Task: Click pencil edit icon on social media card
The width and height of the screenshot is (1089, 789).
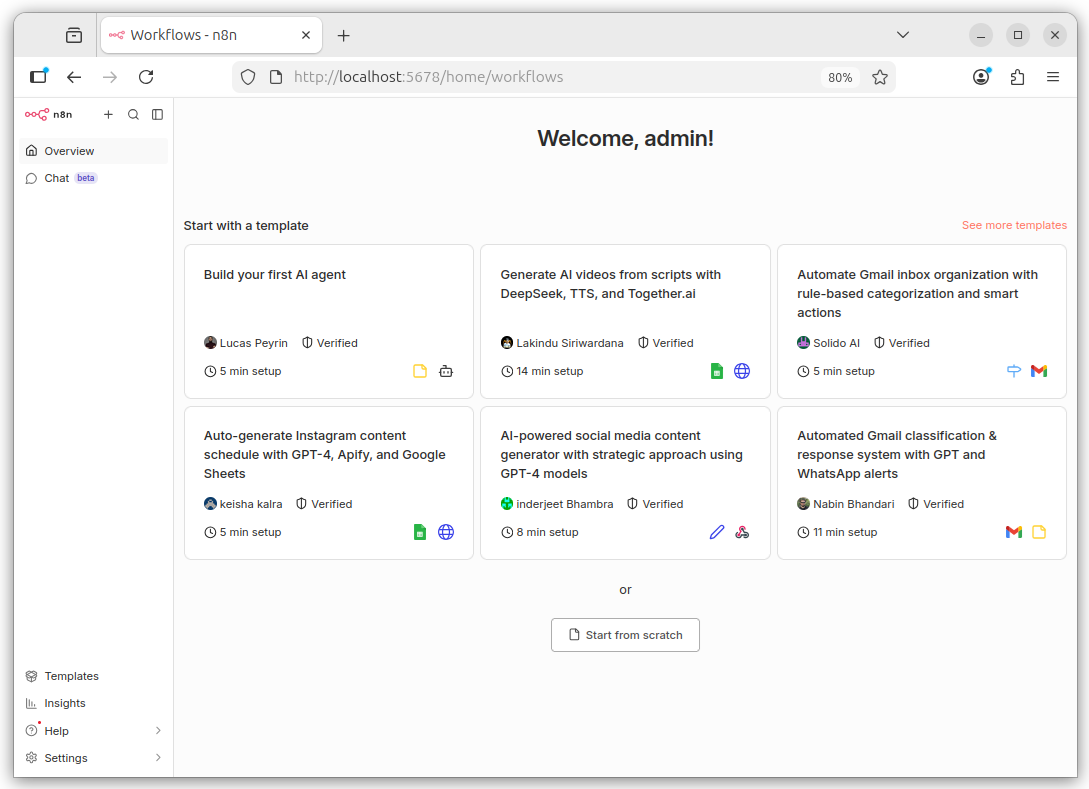Action: point(717,532)
